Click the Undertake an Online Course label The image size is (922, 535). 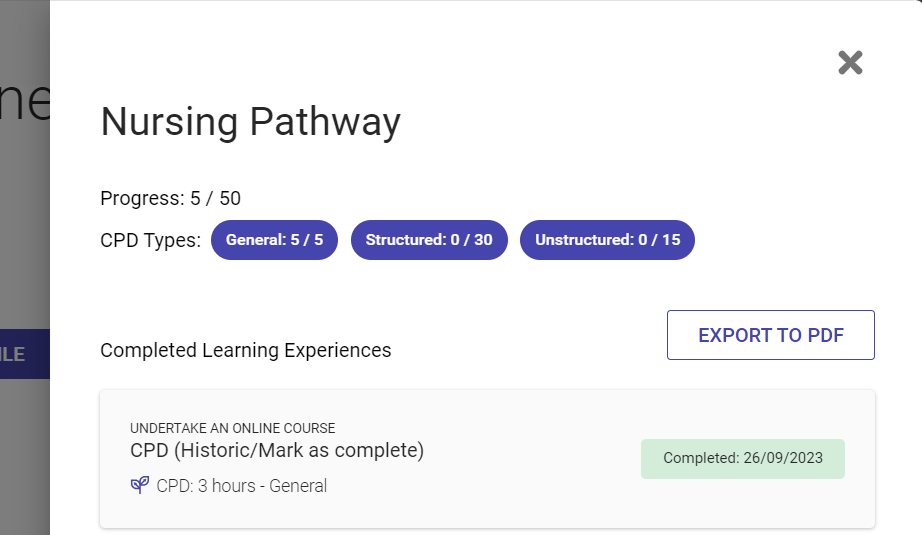tap(232, 428)
